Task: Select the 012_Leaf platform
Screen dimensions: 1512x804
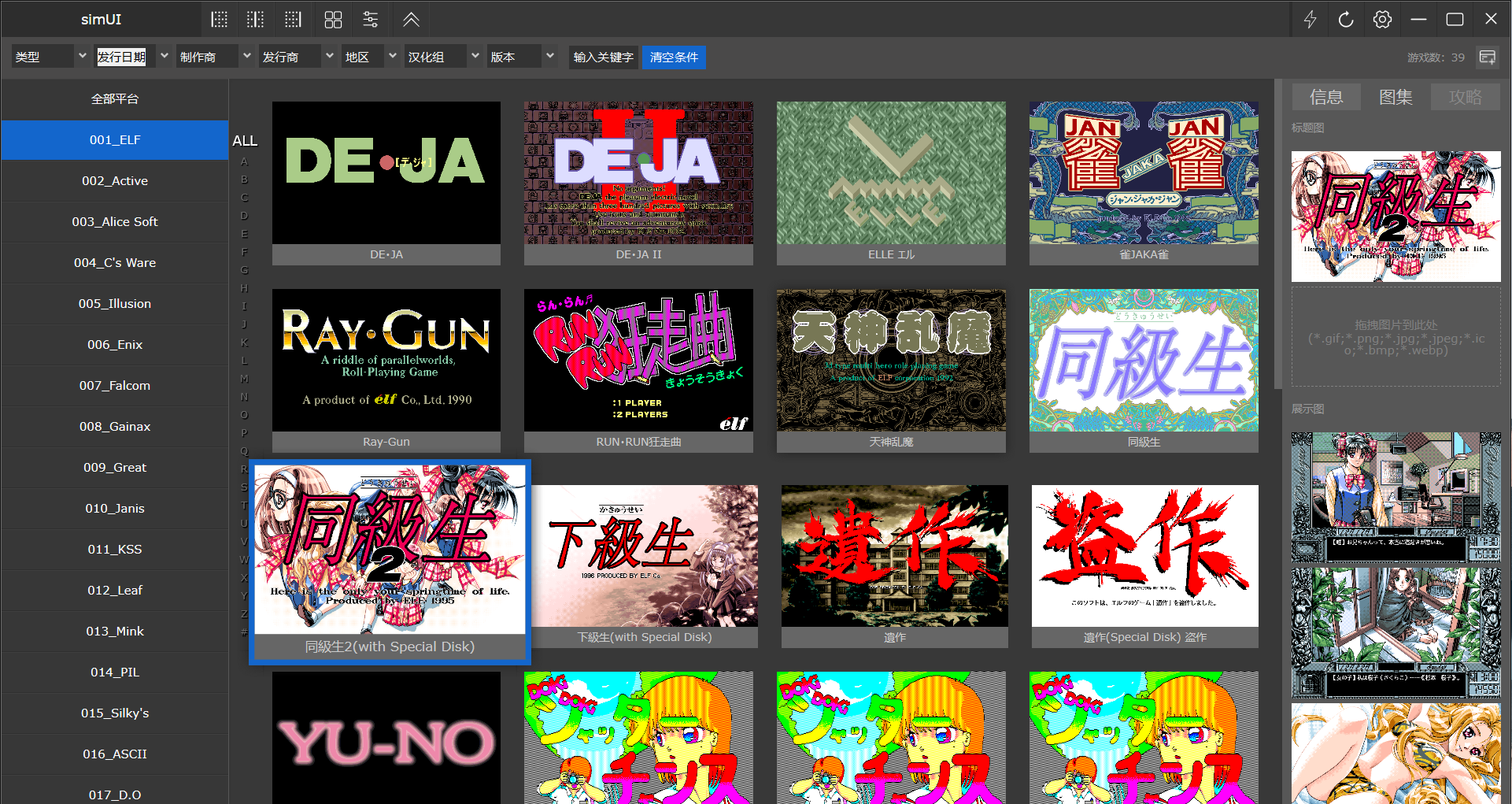Action: (x=115, y=591)
